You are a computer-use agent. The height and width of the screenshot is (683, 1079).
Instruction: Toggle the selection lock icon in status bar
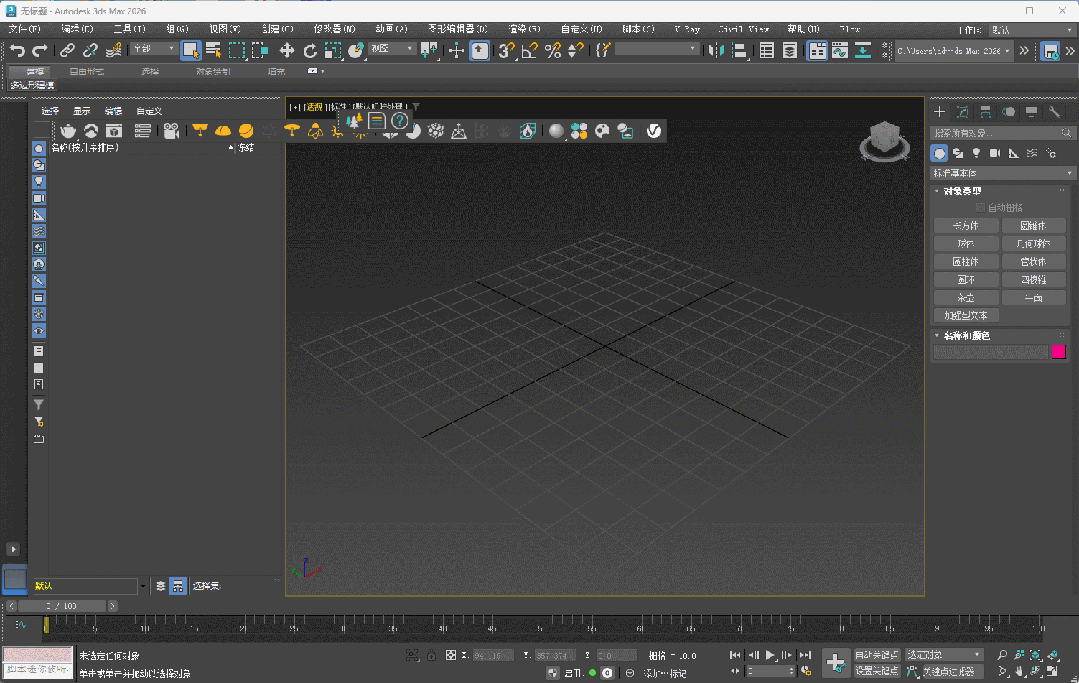pos(431,656)
